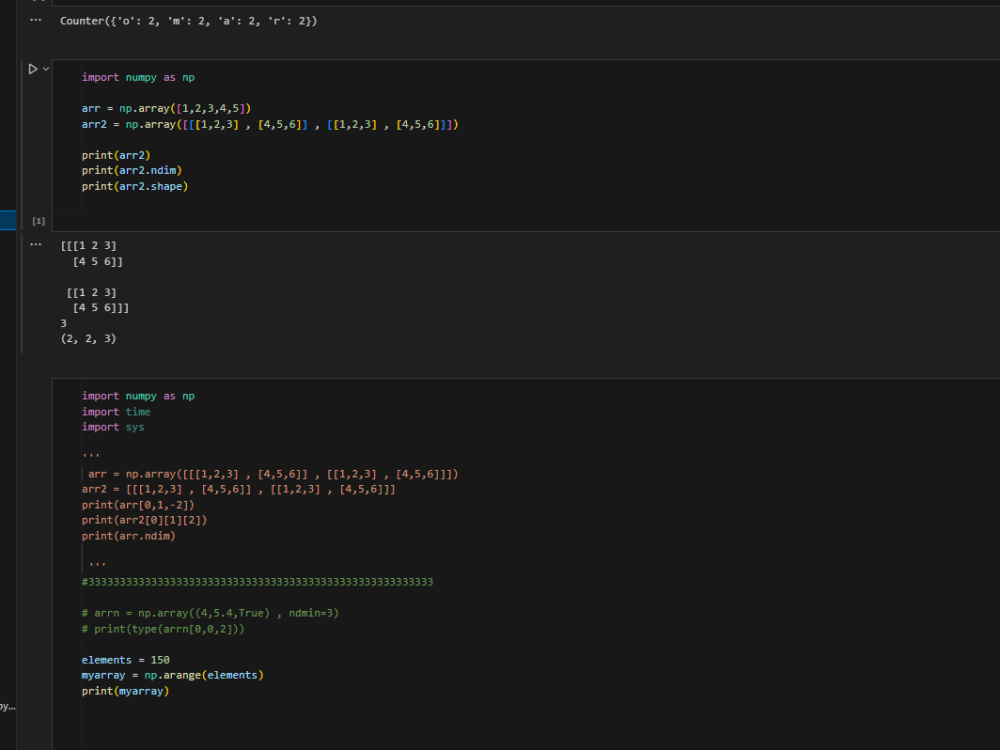Click the 'import numpy as np' line in second cell
1000x750 pixels.
pos(138,77)
